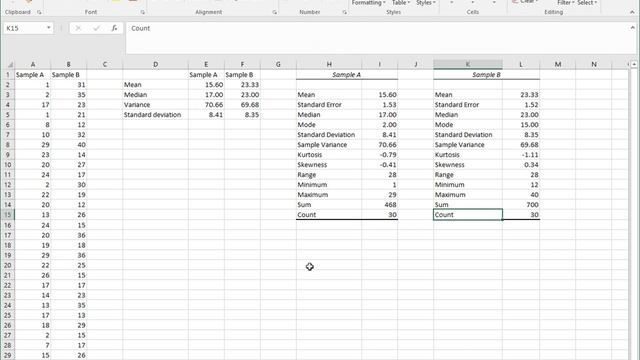Select Kurtosis label in column H
Screen dimensions: 640x360
tap(329, 155)
